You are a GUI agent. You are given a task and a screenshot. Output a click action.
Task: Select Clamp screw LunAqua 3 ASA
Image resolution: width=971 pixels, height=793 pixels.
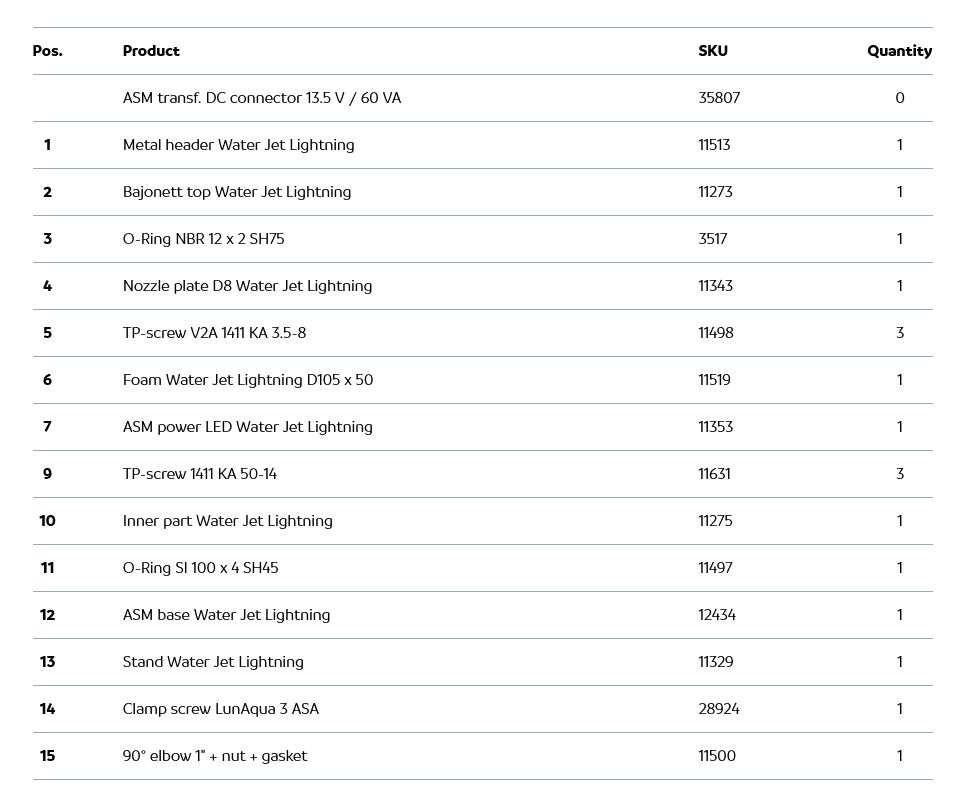click(x=221, y=709)
